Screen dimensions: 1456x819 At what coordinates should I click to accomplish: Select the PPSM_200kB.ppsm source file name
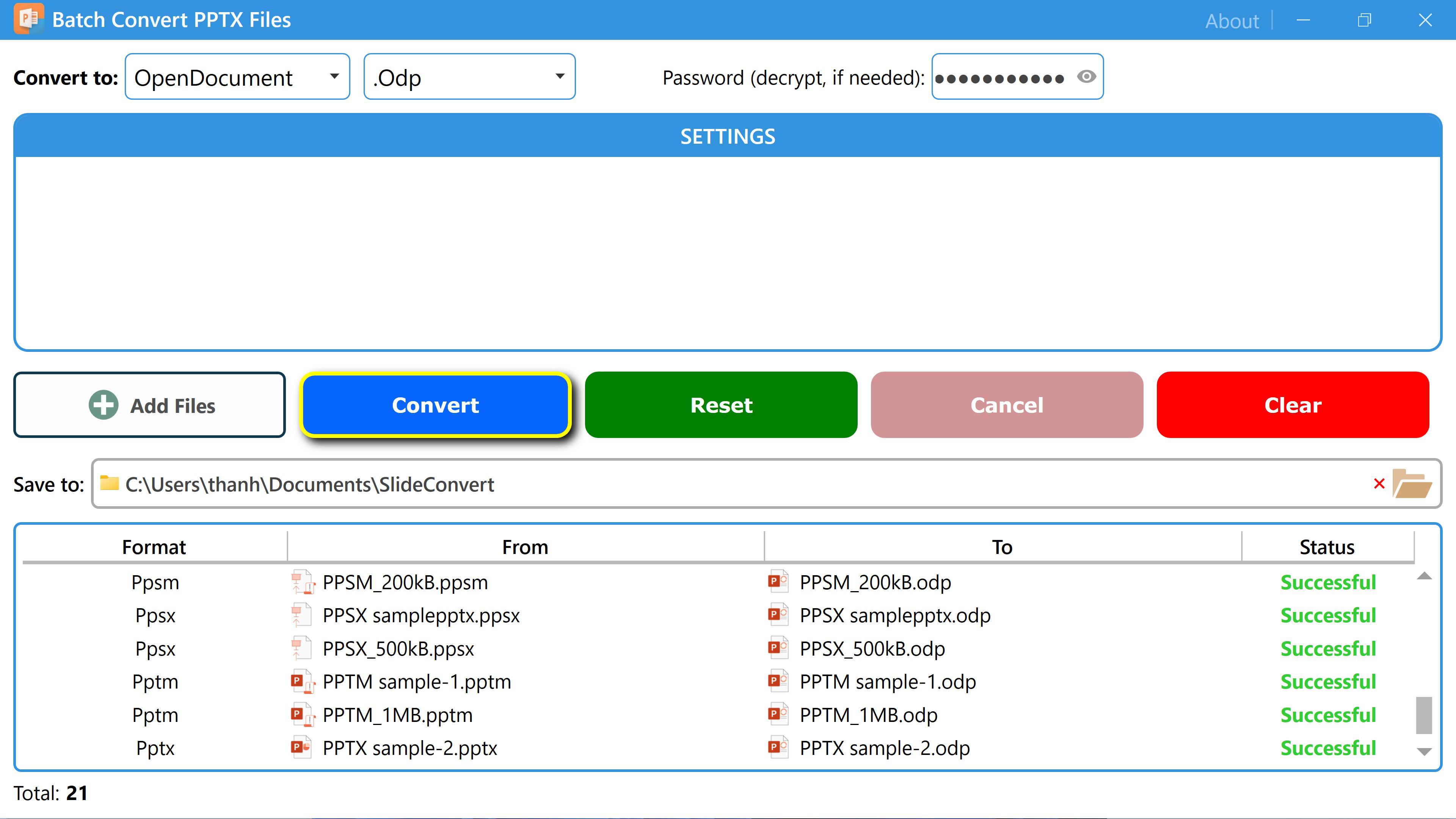(405, 582)
